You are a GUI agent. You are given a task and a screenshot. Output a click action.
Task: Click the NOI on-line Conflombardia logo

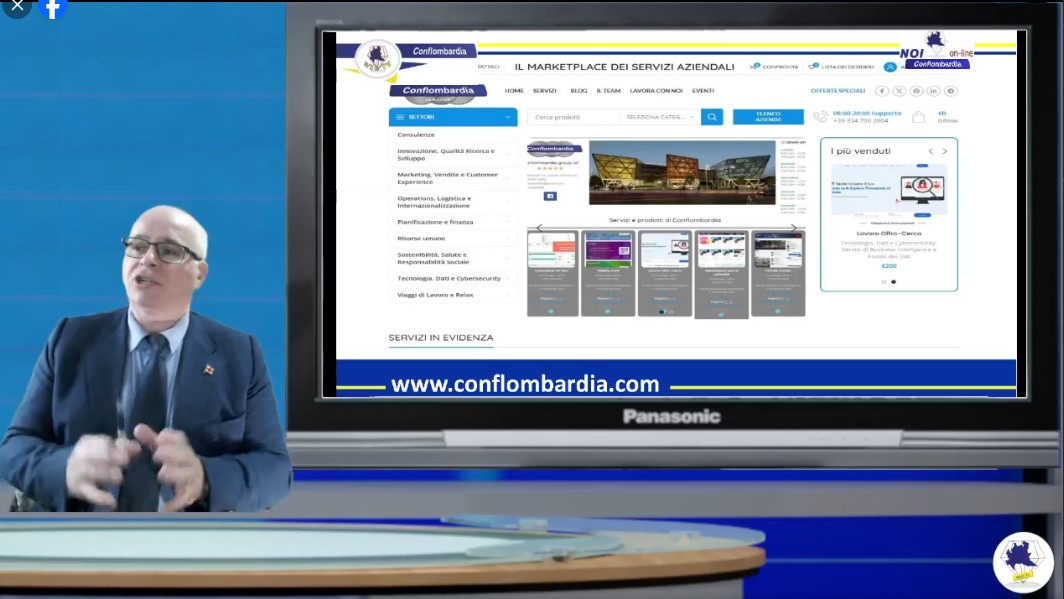coord(936,51)
